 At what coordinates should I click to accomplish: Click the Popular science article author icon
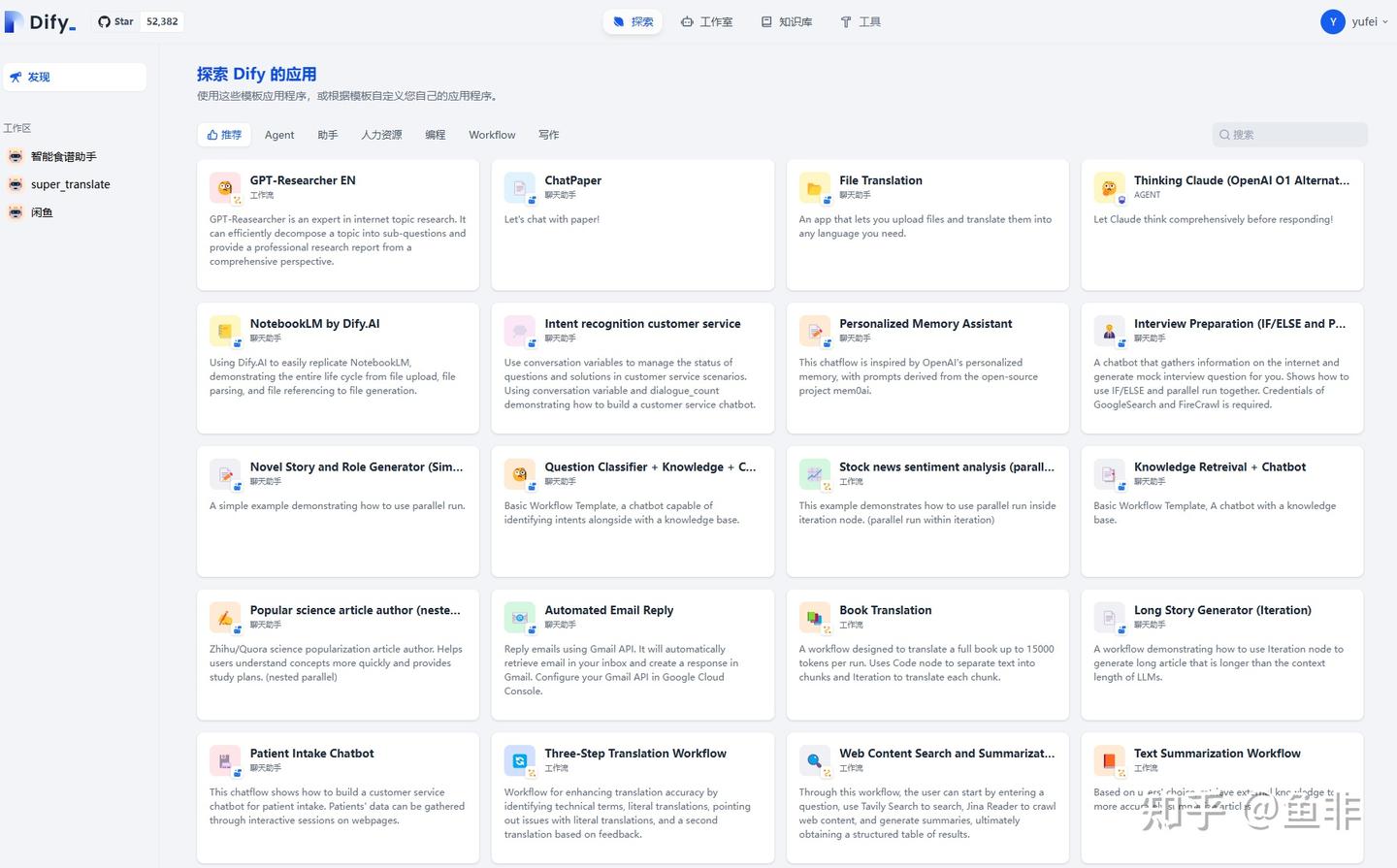click(x=225, y=618)
